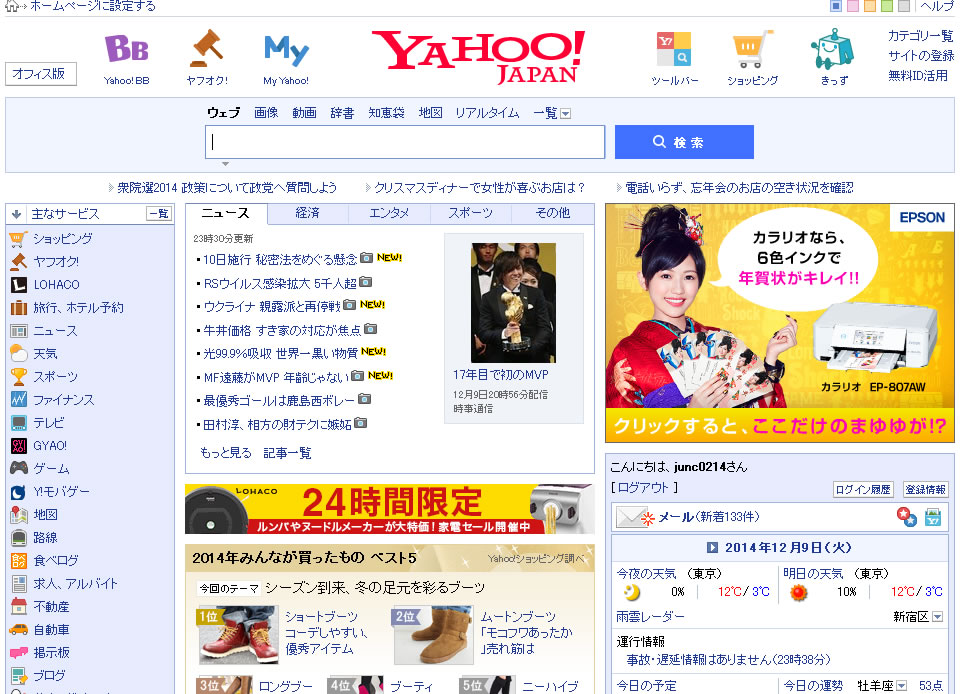
Task: Click the オフィス版 button
Action: [x=41, y=74]
